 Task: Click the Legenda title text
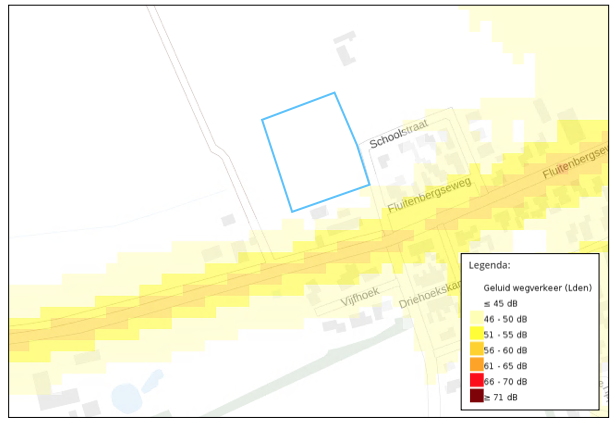tap(490, 266)
